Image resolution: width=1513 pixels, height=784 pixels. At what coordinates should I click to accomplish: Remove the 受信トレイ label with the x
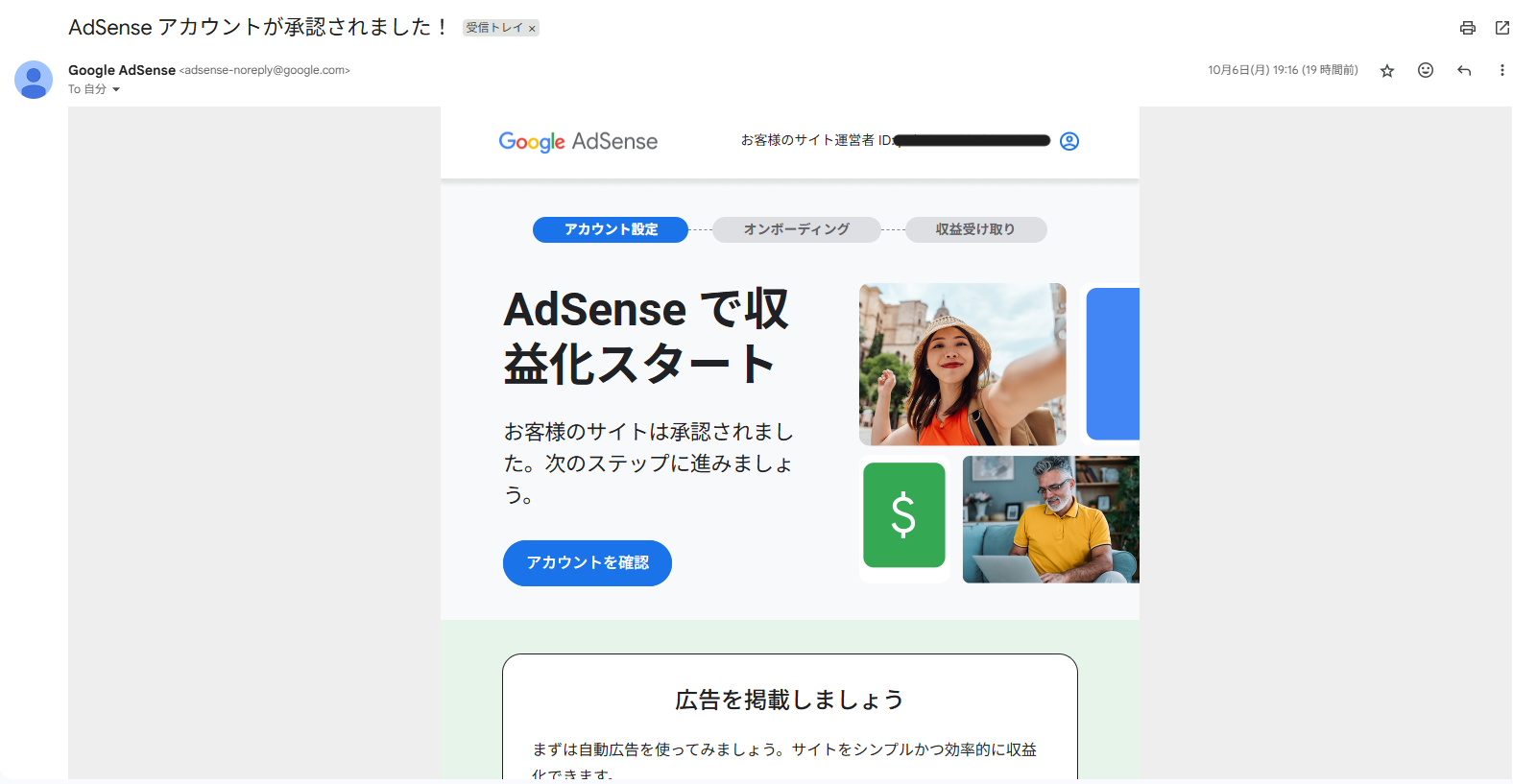pyautogui.click(x=532, y=29)
